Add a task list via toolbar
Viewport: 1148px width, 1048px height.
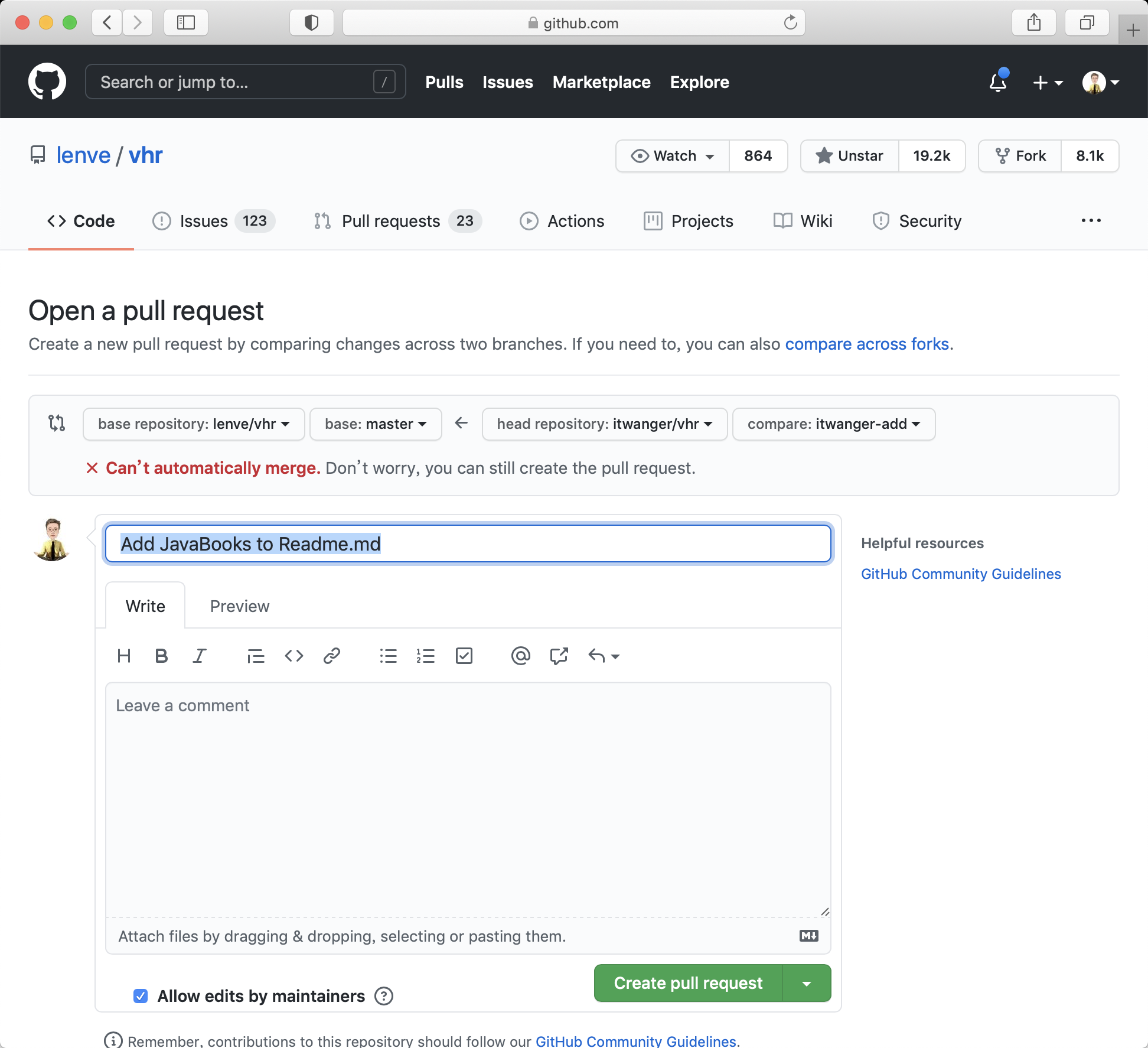coord(464,656)
